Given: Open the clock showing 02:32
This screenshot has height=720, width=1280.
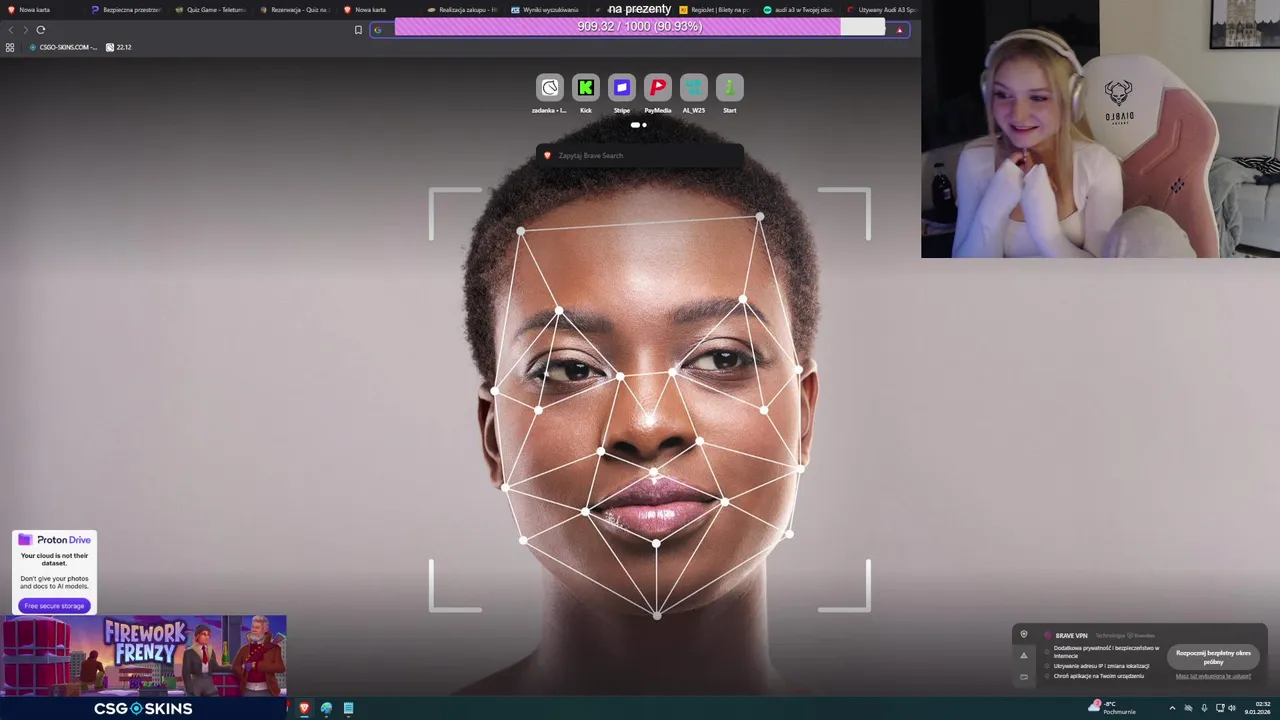Looking at the screenshot, I should [x=1257, y=708].
